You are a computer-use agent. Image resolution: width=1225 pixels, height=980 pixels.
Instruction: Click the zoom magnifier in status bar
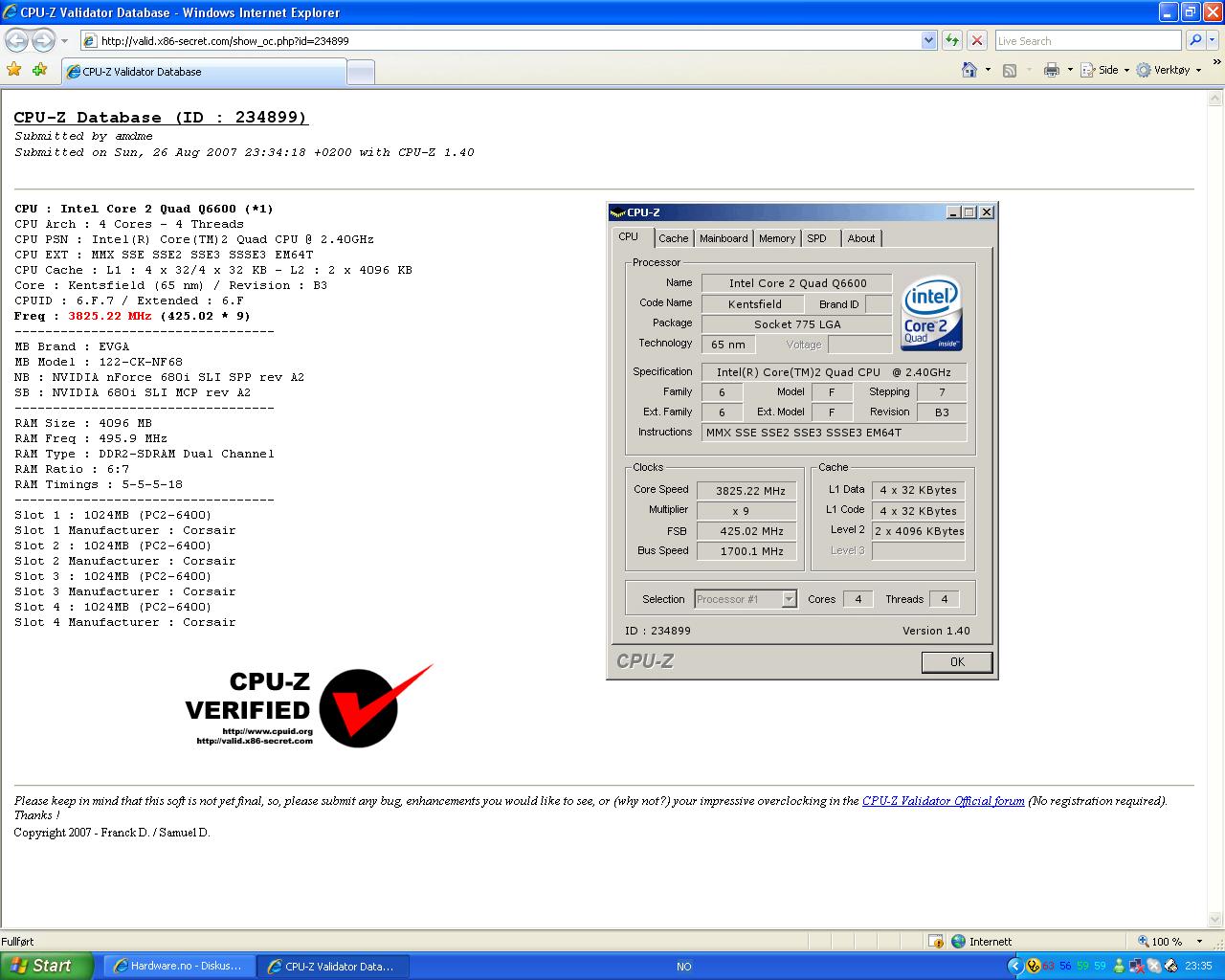[x=1142, y=941]
